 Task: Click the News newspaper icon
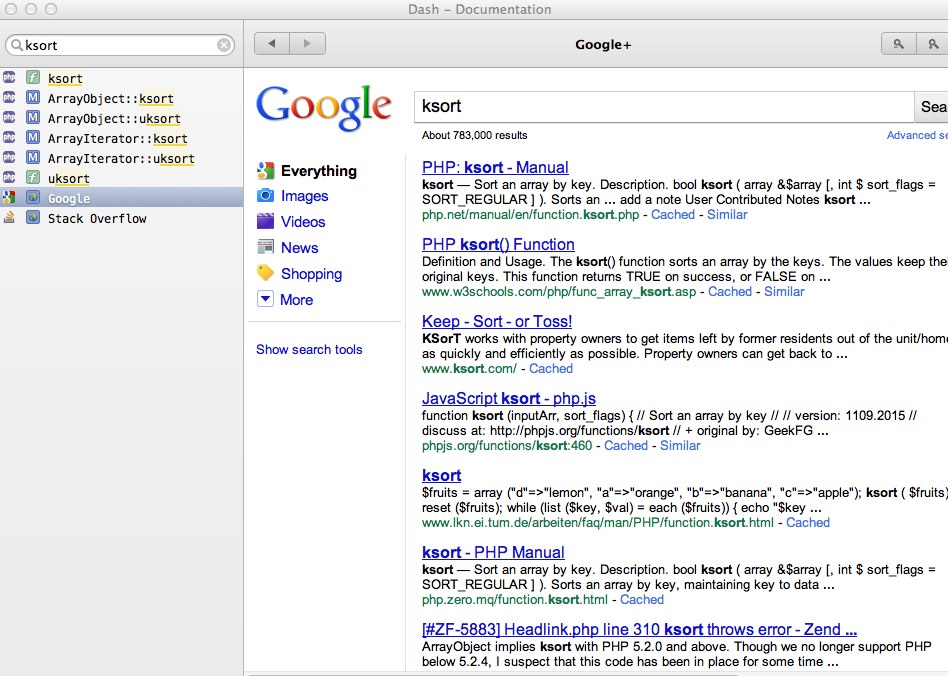click(265, 247)
